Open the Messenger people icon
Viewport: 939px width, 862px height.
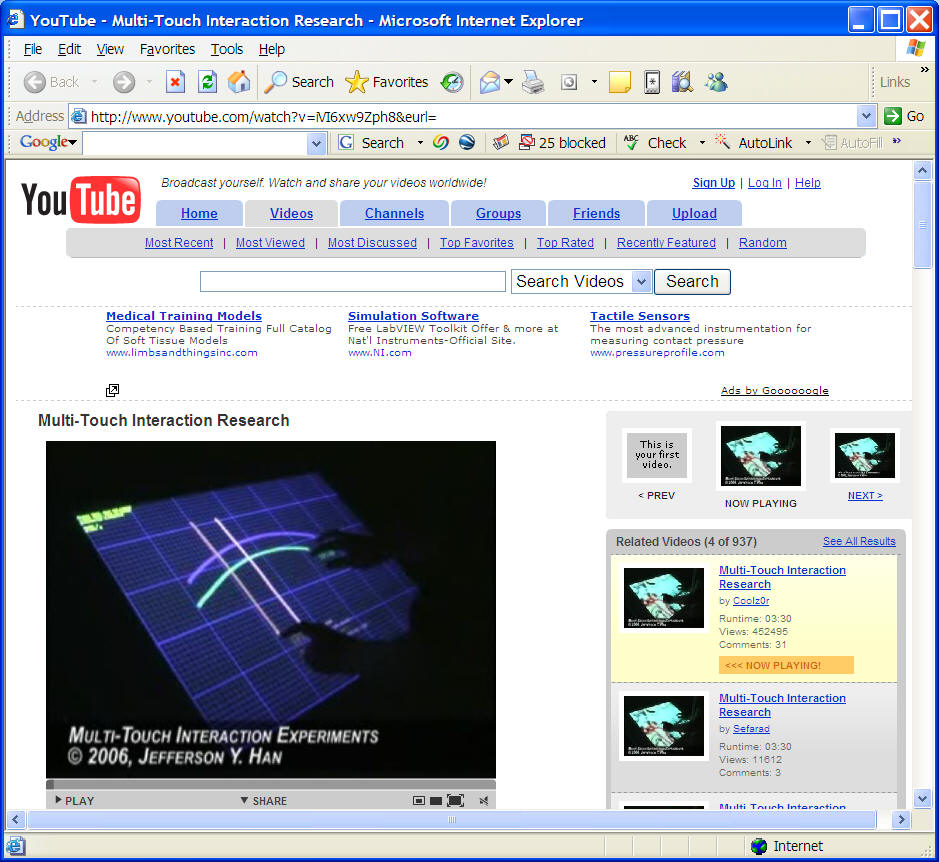(716, 81)
